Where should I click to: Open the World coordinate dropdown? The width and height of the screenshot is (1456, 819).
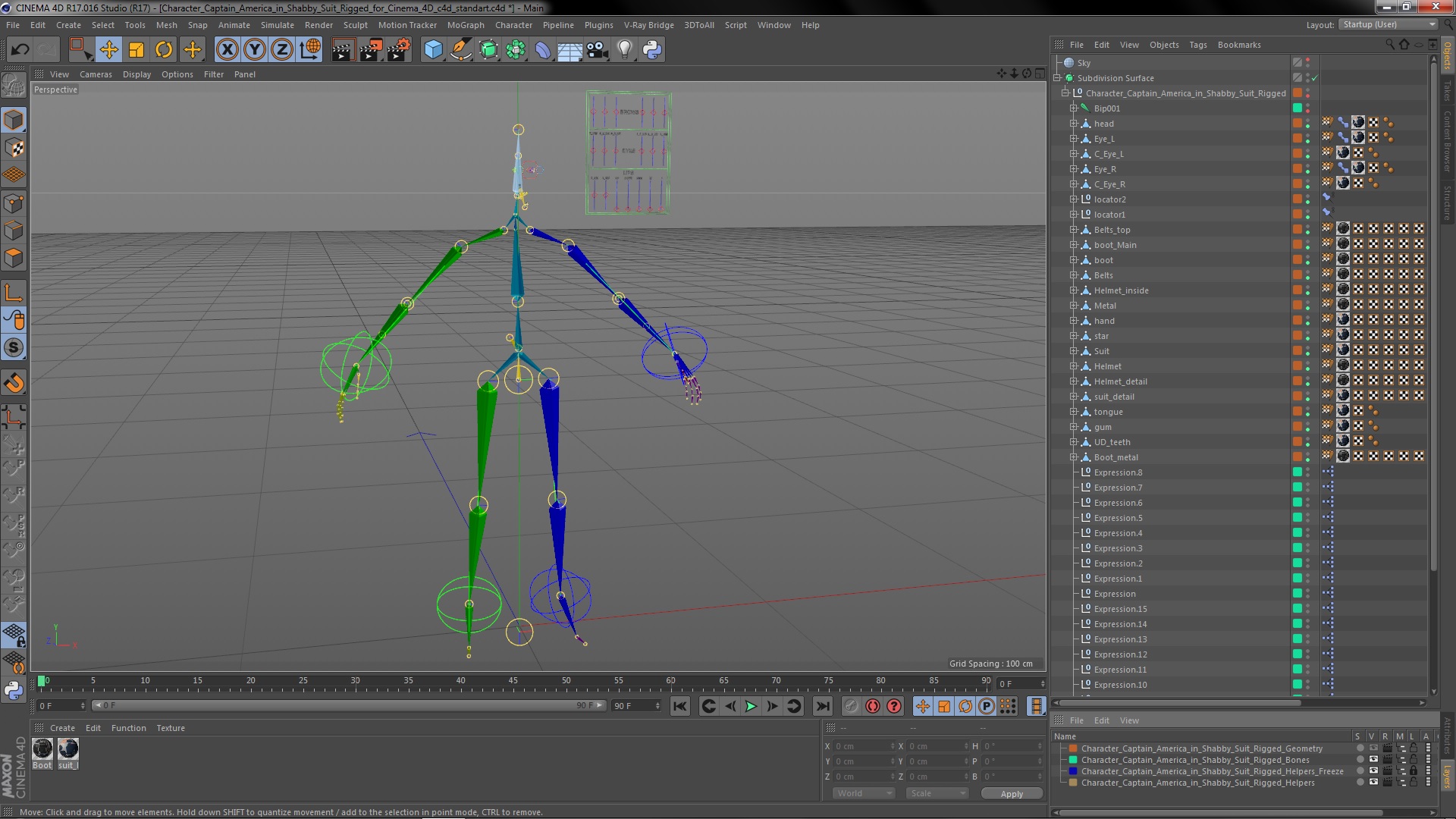pos(864,793)
